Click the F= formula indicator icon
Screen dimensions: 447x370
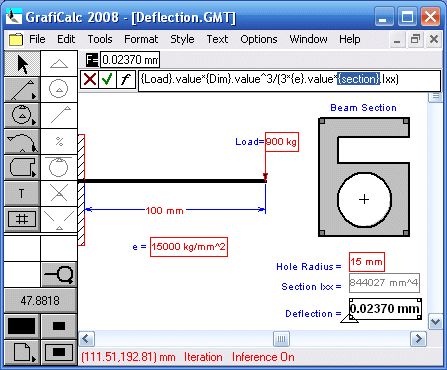pos(92,60)
